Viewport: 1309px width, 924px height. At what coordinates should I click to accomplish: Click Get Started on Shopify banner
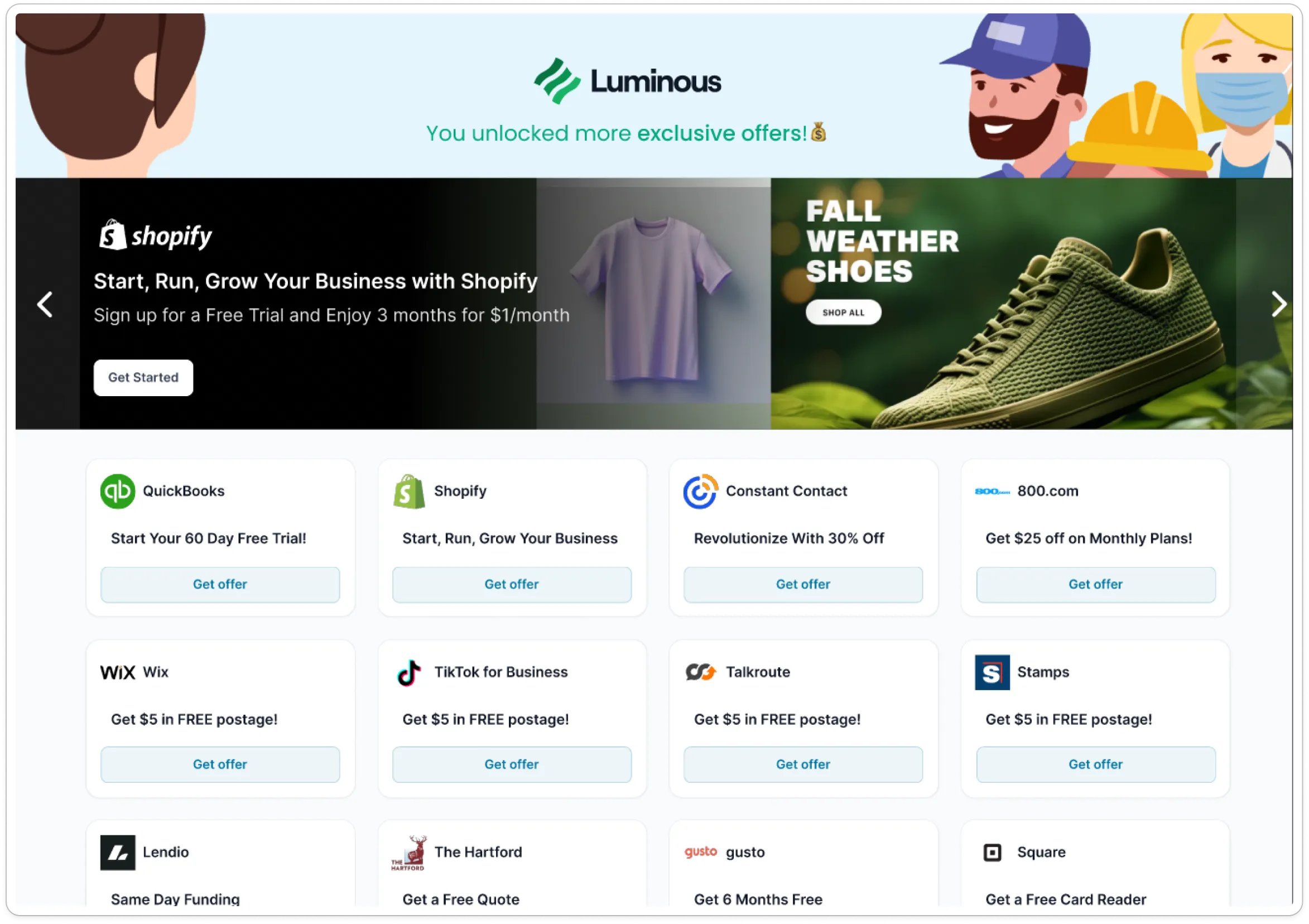(x=143, y=378)
